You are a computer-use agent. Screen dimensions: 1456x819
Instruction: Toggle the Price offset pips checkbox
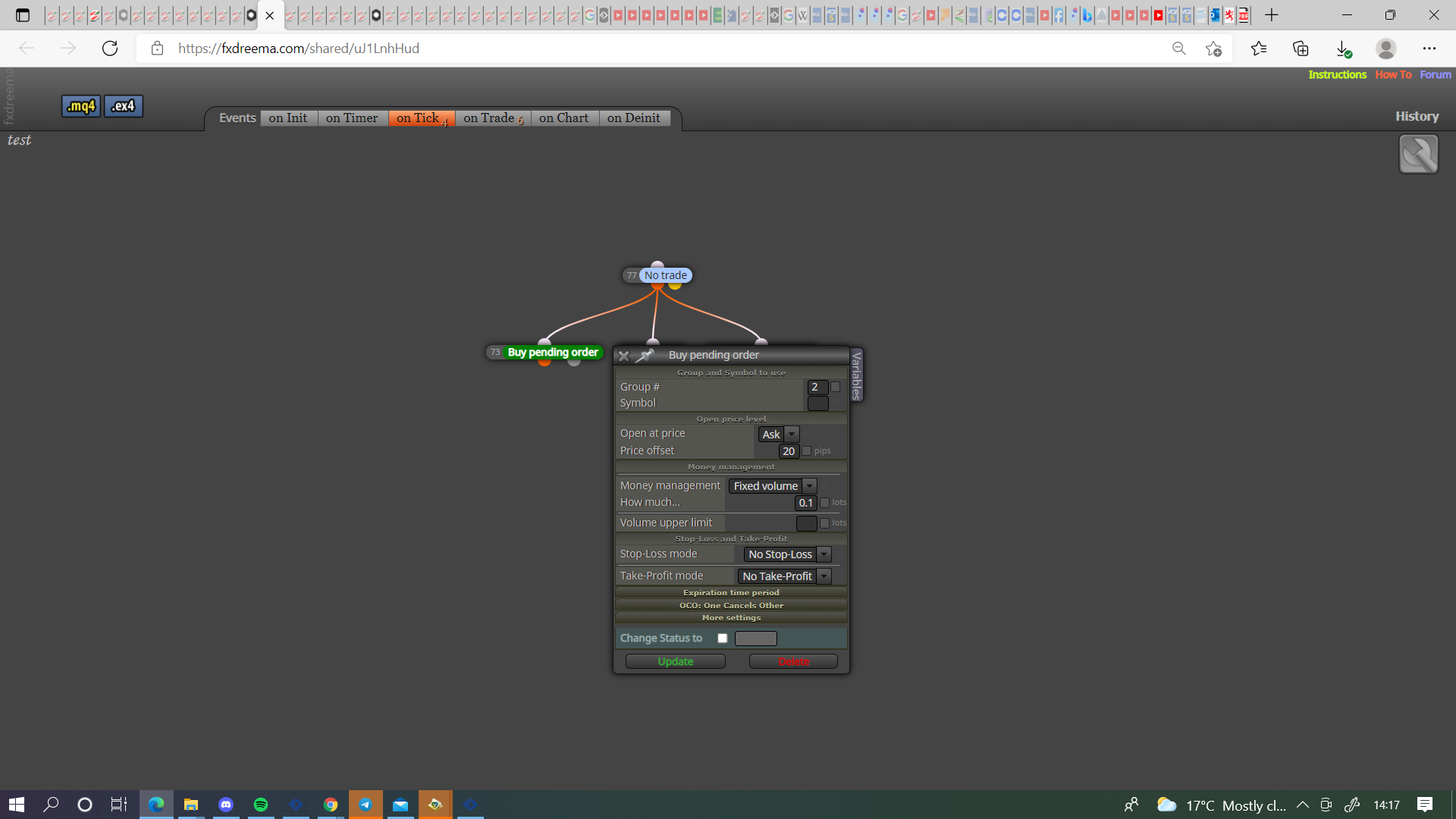807,451
